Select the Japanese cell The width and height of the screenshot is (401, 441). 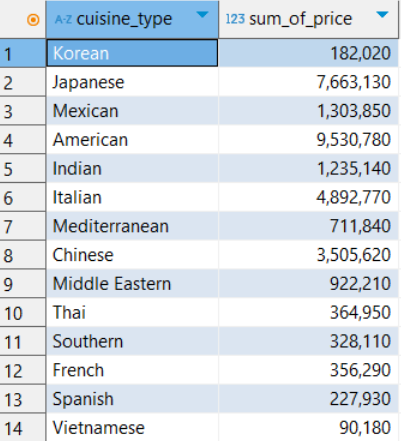click(132, 82)
